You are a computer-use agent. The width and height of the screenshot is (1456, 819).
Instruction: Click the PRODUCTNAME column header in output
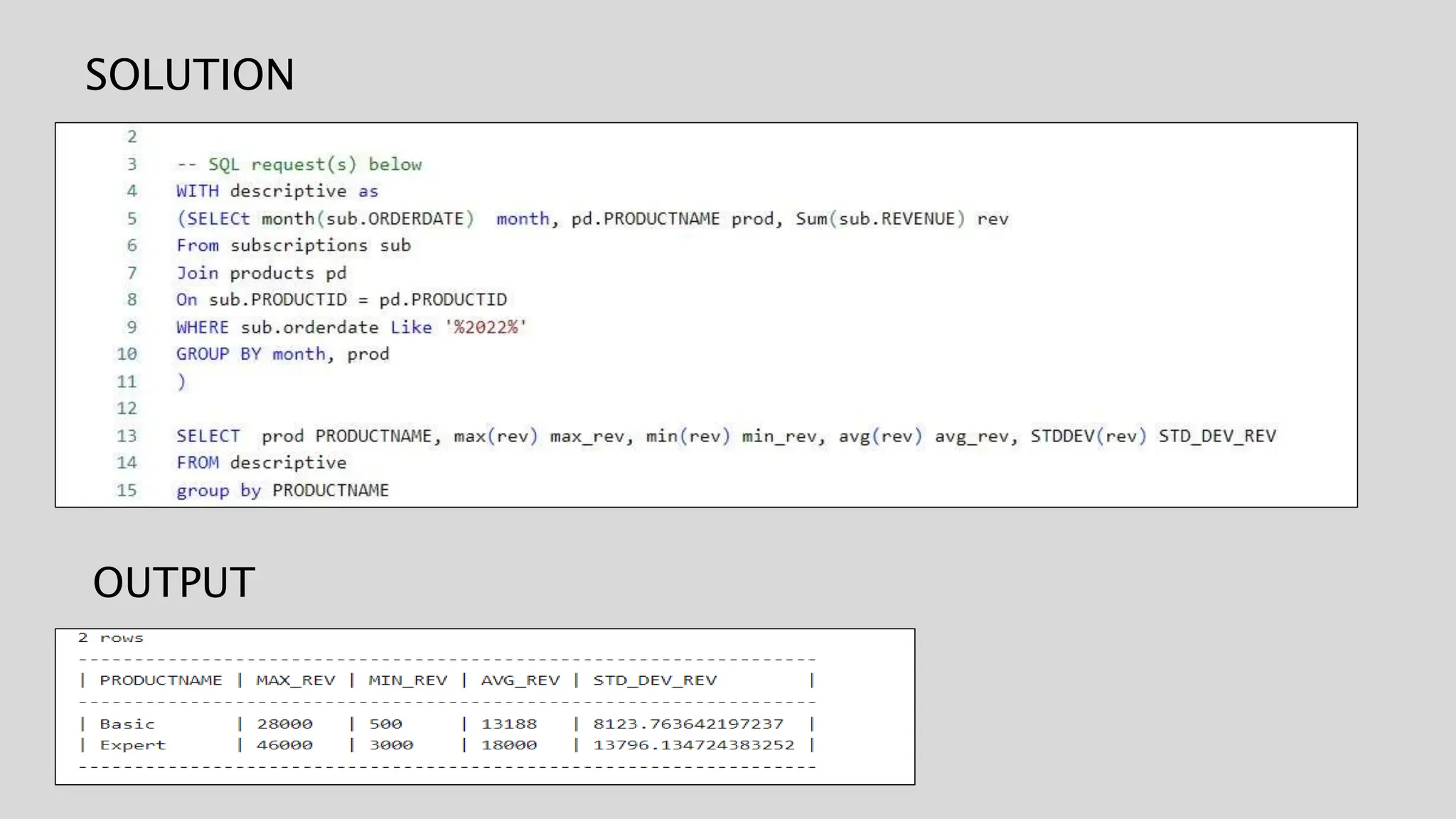click(161, 680)
